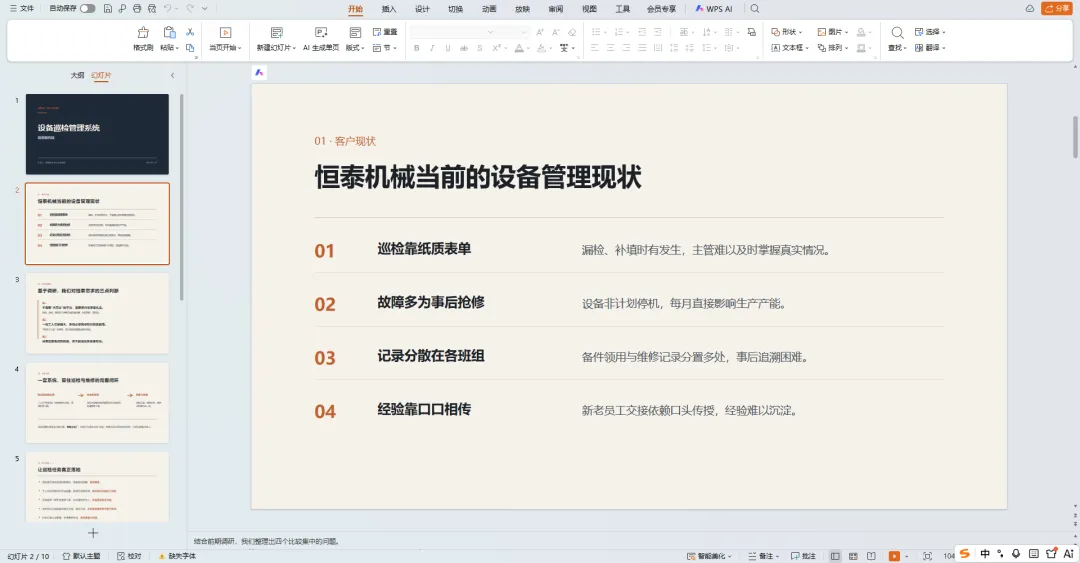The image size is (1080, 563).
Task: Click the fit-to-window zoom icon
Action: coord(927,556)
